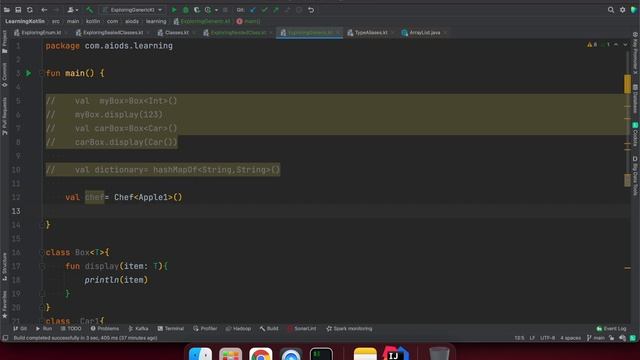Open Chrome from the dock
640x360 pixels.
[x=260, y=354]
